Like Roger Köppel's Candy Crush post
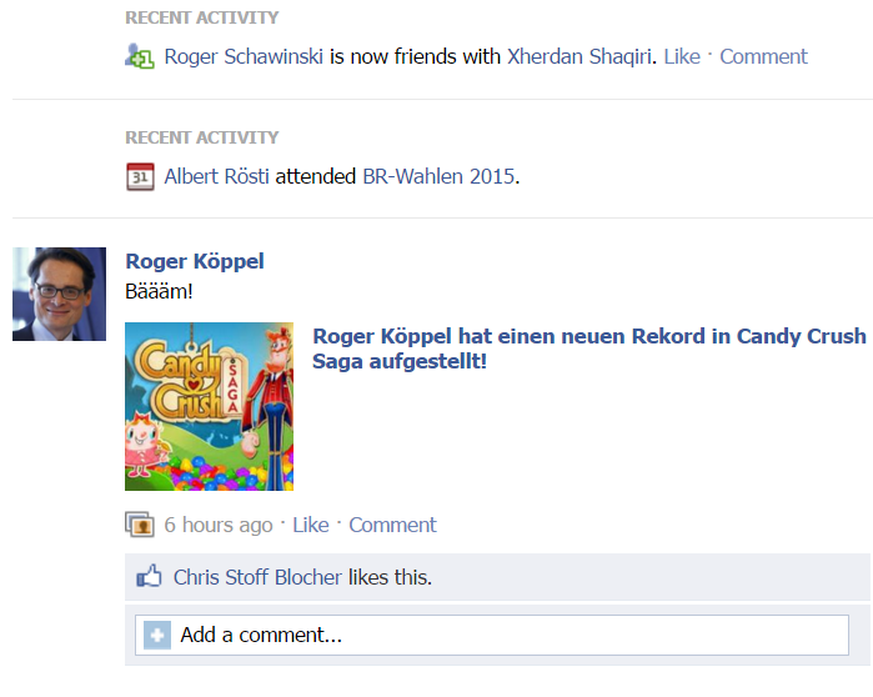Image resolution: width=873 pixels, height=697 pixels. [310, 525]
